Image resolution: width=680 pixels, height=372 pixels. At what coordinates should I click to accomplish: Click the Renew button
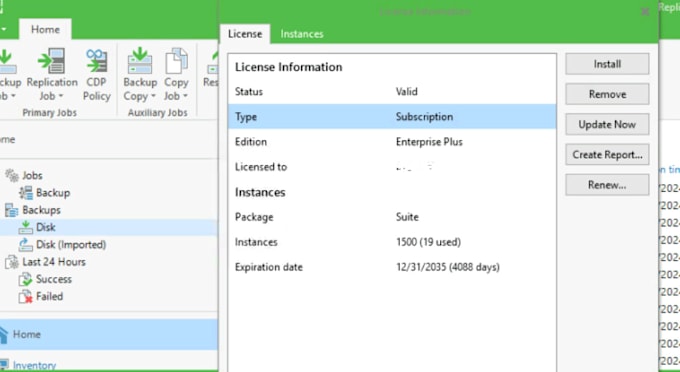point(607,185)
